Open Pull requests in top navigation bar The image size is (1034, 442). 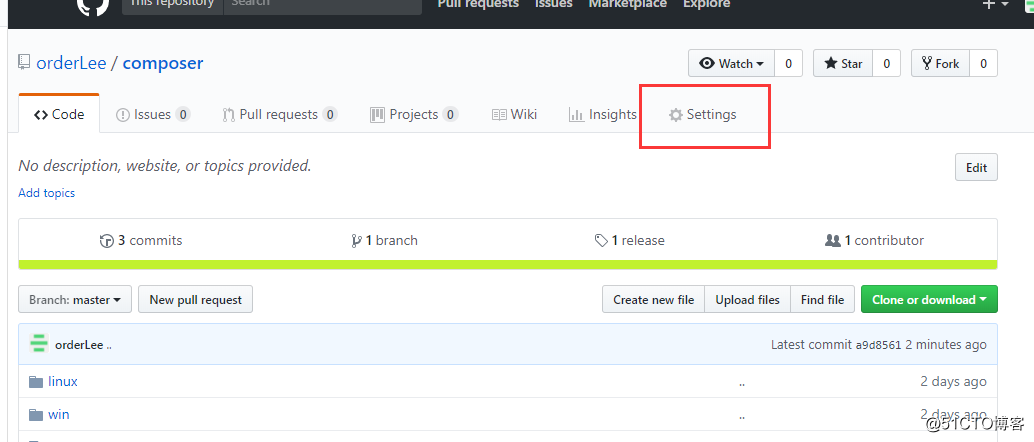479,4
